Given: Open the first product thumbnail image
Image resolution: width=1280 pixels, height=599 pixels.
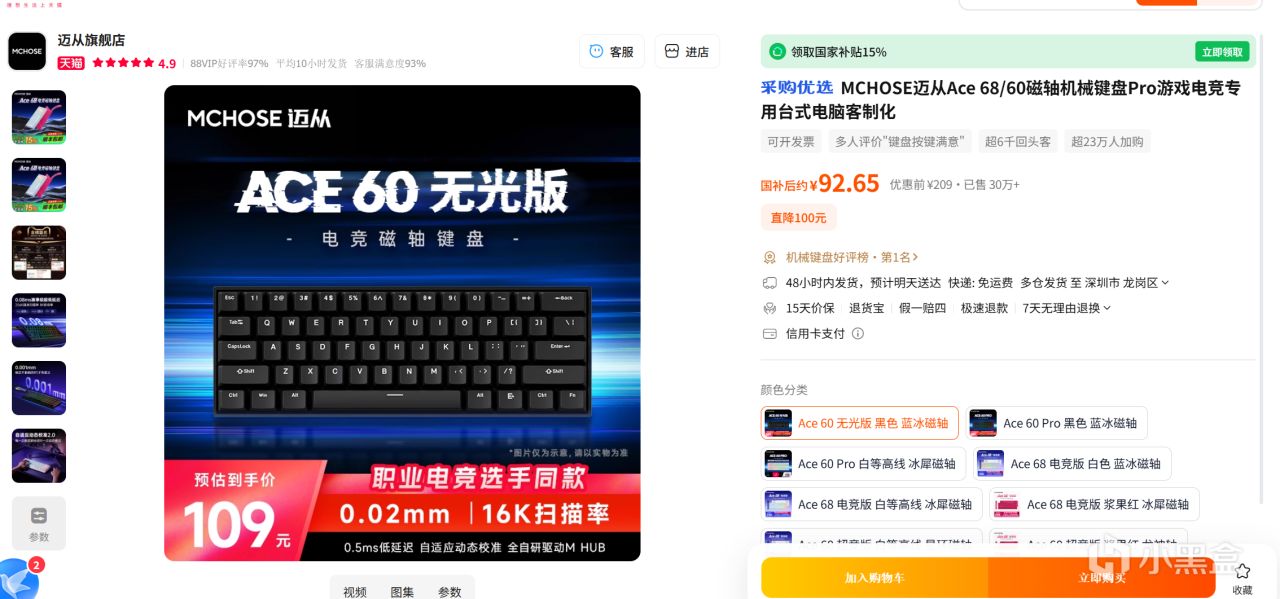Looking at the screenshot, I should click(x=39, y=117).
